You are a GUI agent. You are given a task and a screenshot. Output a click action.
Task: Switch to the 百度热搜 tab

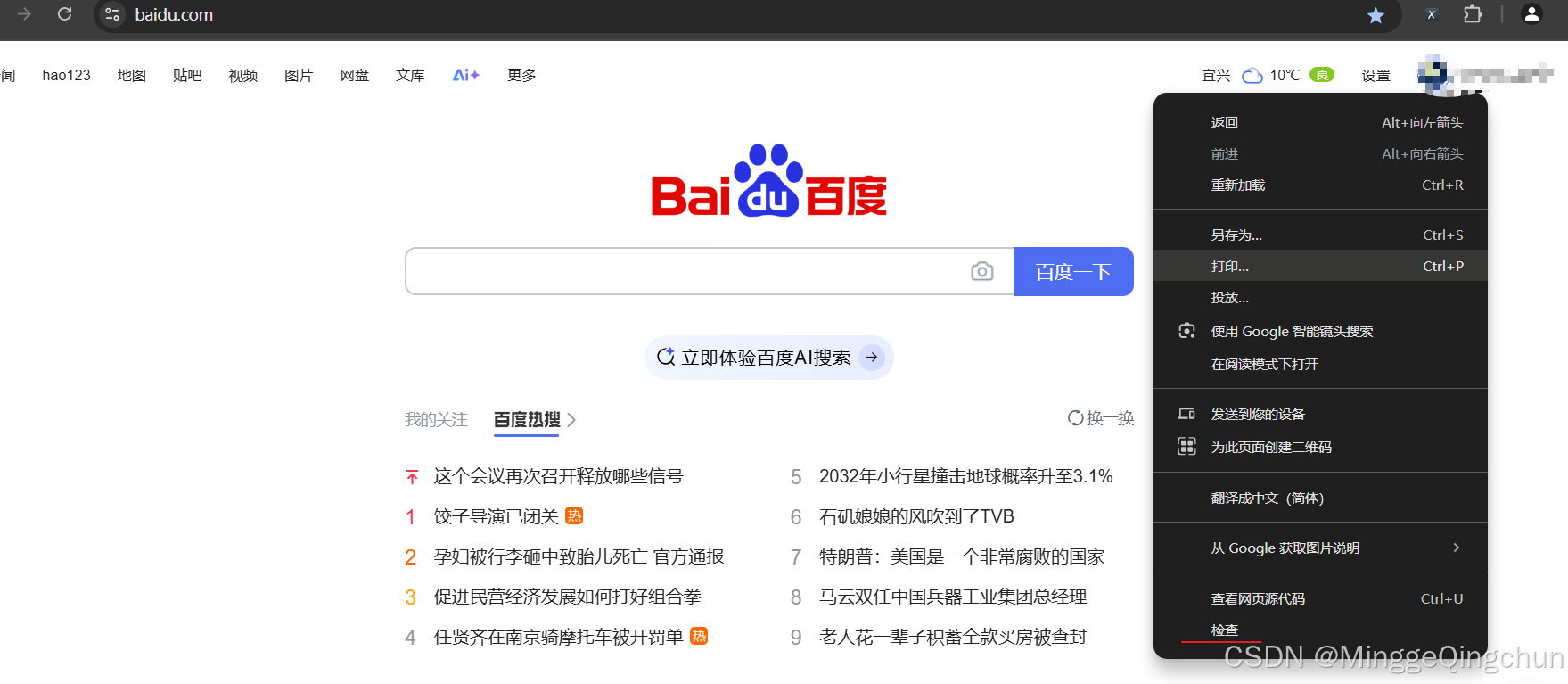(x=527, y=419)
